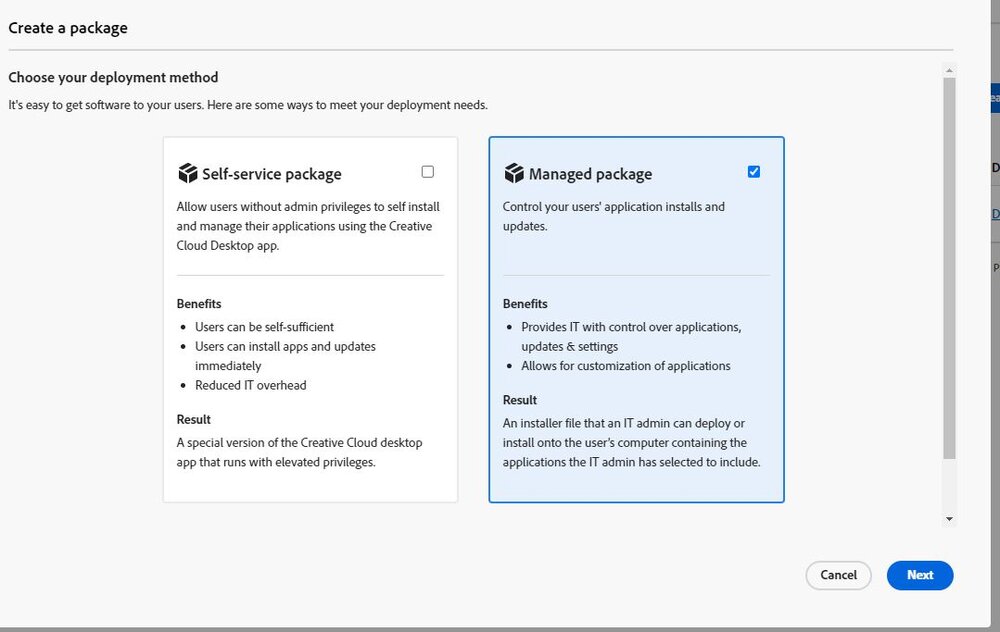Screen dimensions: 1000x632
Task: Click the scrollbar down arrow
Action: coord(949,519)
